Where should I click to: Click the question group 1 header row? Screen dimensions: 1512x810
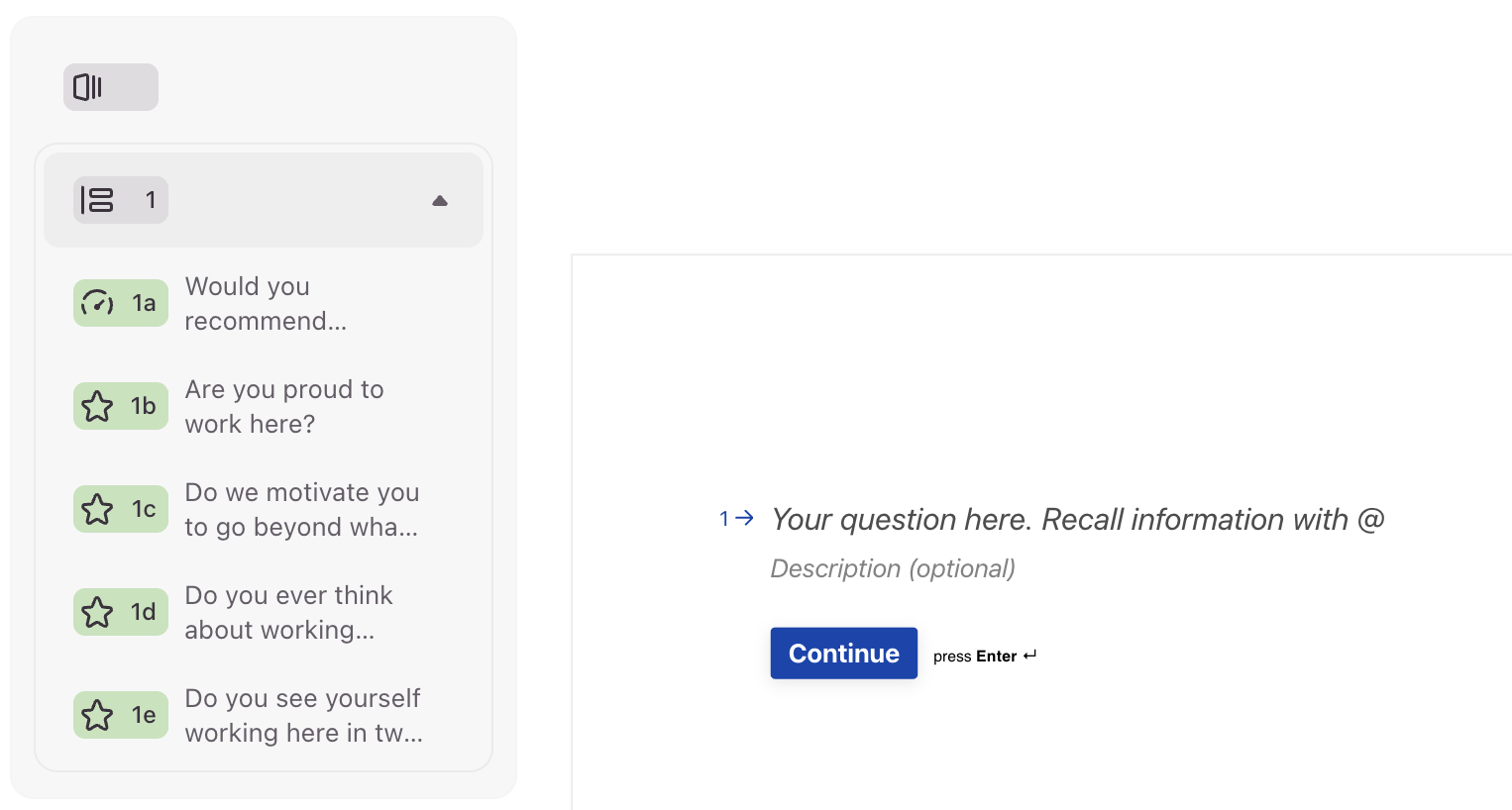point(264,200)
